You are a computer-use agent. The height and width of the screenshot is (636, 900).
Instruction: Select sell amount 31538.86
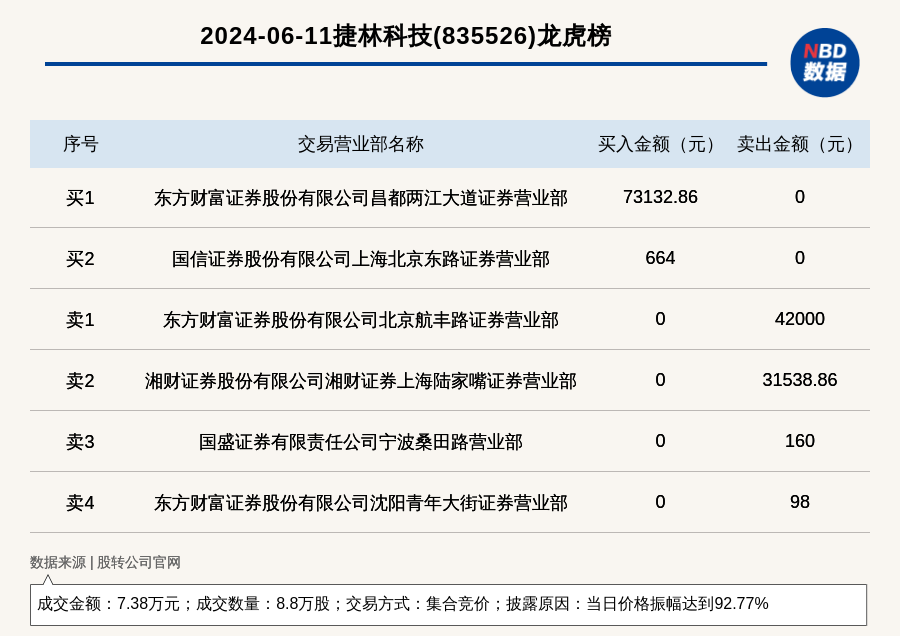point(800,379)
